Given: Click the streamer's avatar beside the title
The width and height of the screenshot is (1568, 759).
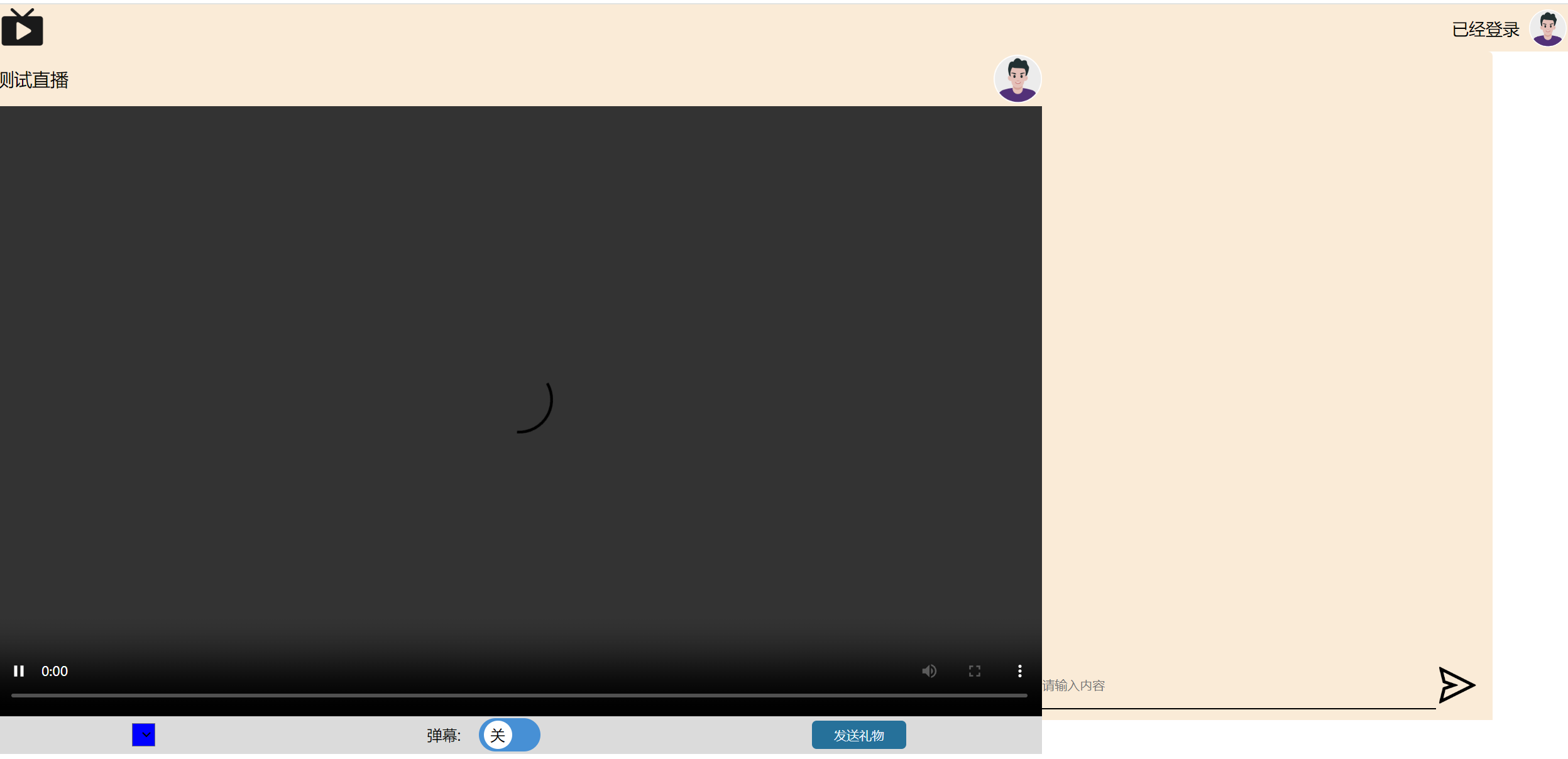Looking at the screenshot, I should click(x=1017, y=79).
